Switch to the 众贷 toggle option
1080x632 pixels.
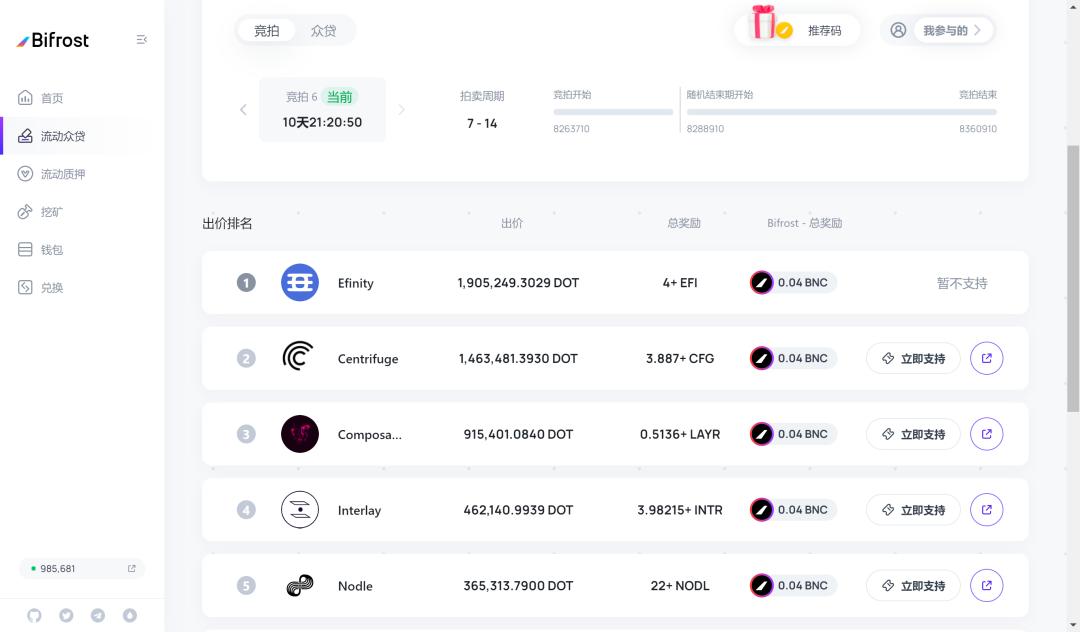point(323,31)
